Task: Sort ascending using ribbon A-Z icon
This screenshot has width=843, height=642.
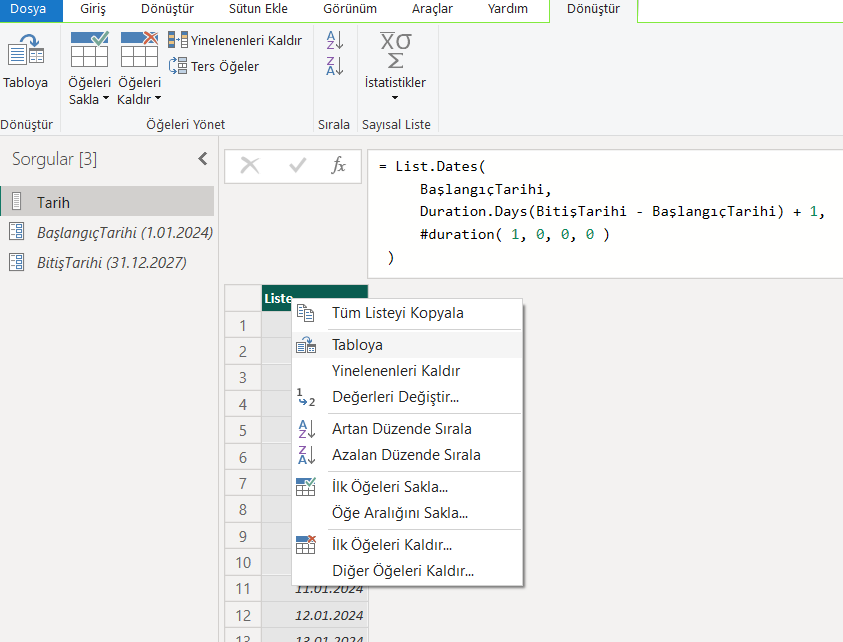Action: (335, 40)
